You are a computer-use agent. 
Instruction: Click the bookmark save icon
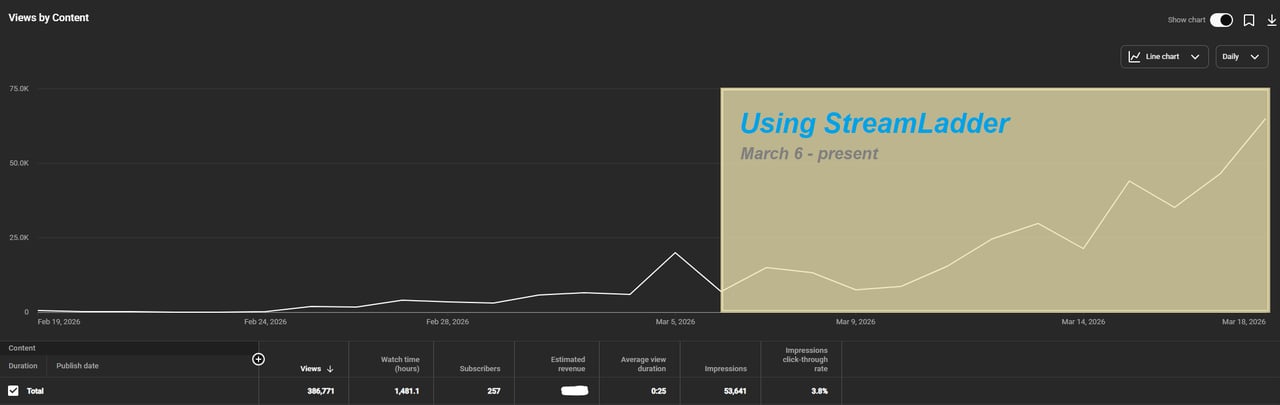[x=1249, y=20]
